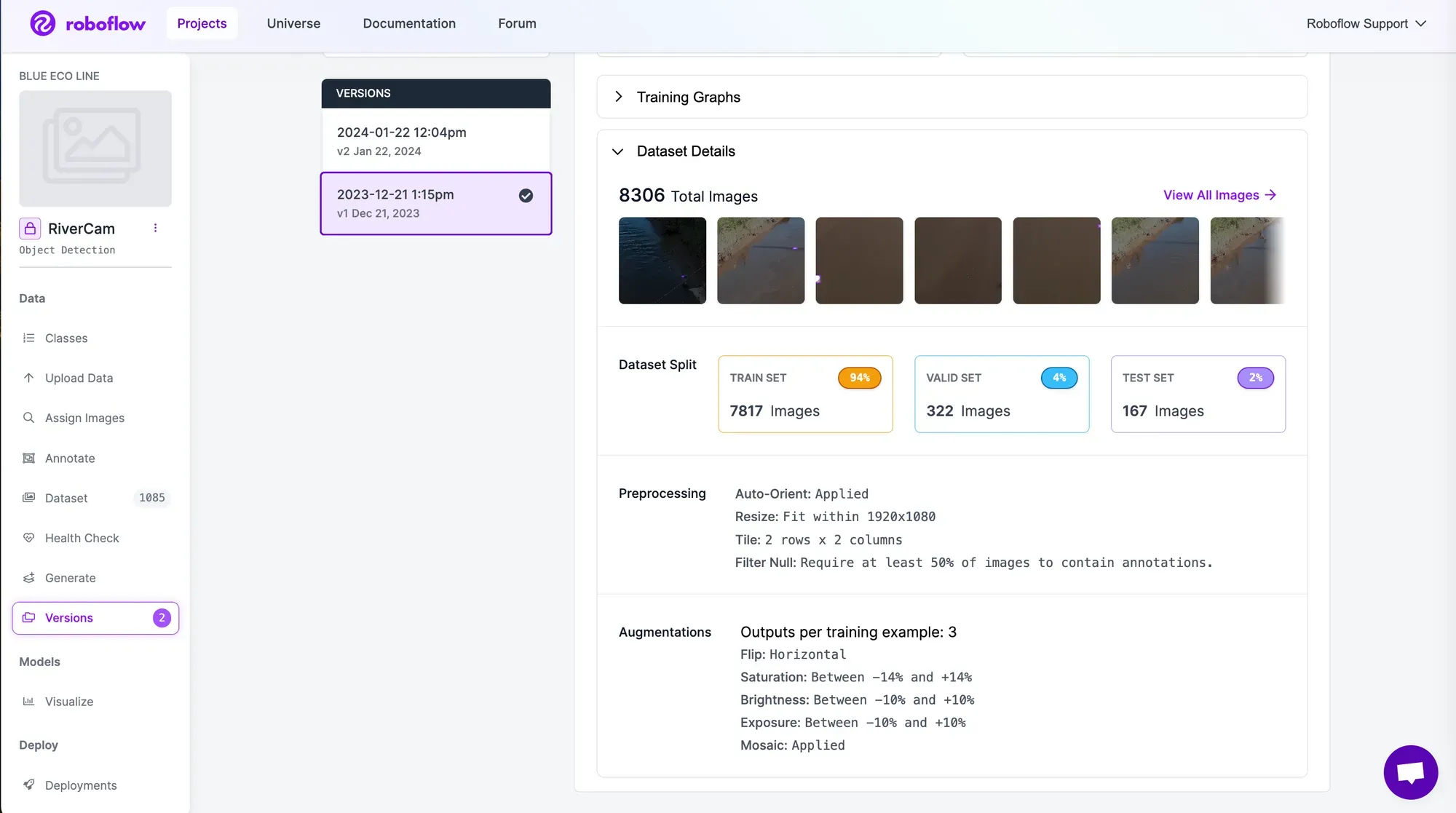Screen dimensions: 1456x813
Task: Open the chat support bubble
Action: (x=1410, y=772)
